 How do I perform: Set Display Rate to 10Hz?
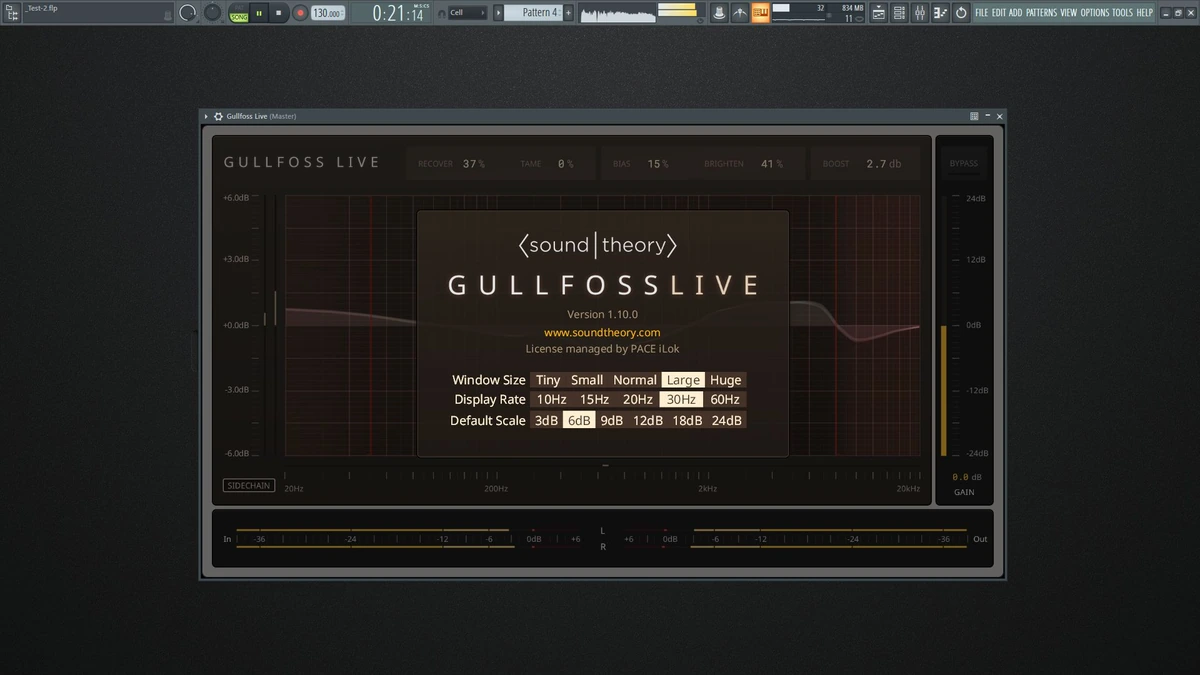(x=550, y=400)
